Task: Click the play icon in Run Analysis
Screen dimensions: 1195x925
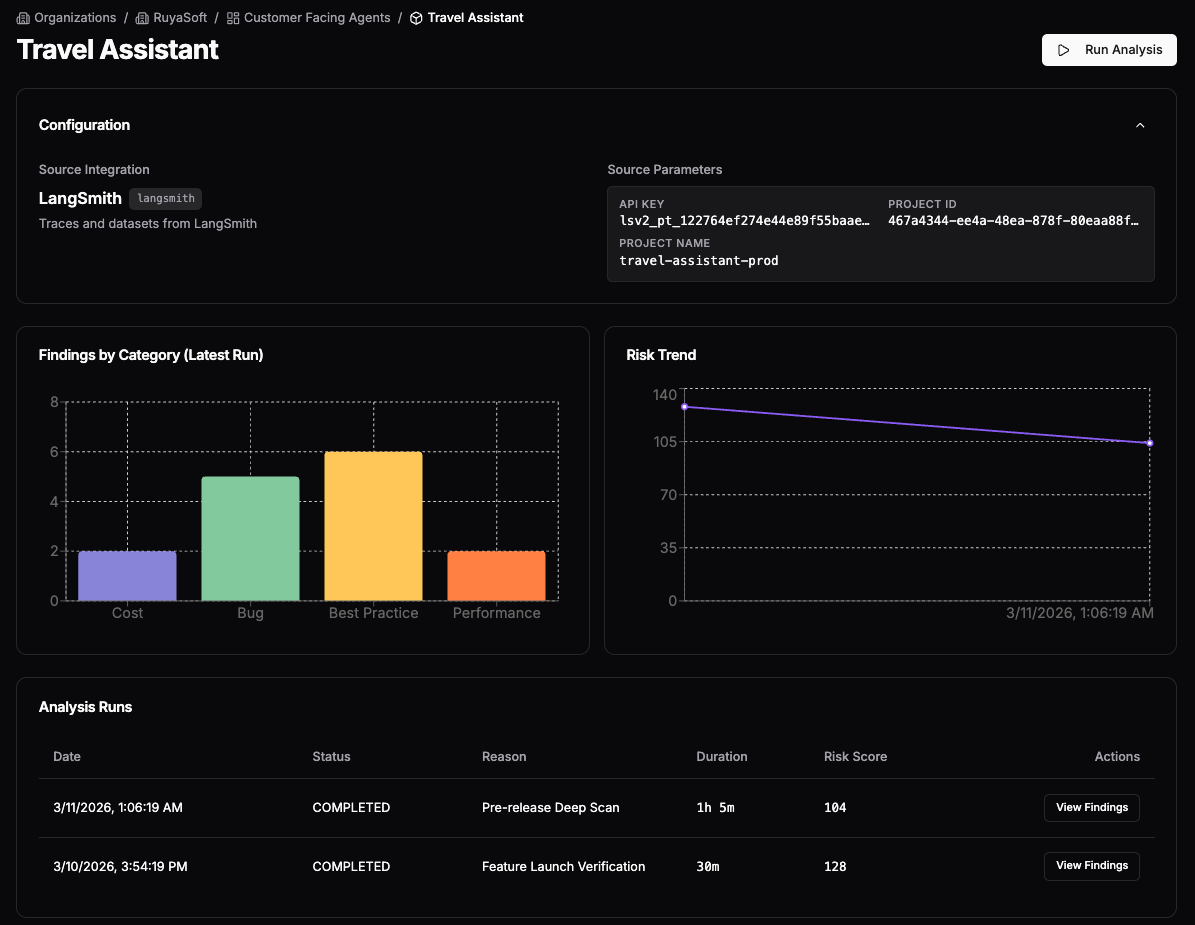Action: point(1064,50)
